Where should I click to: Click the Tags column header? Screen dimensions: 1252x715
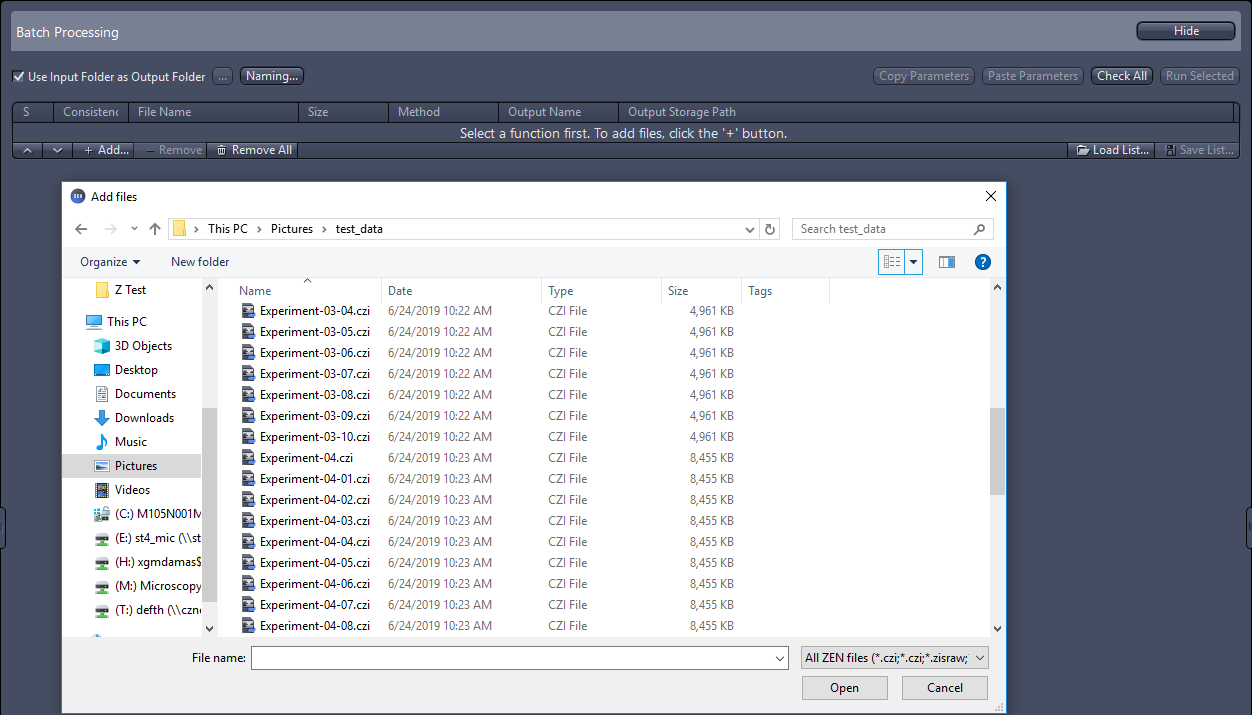(785, 291)
